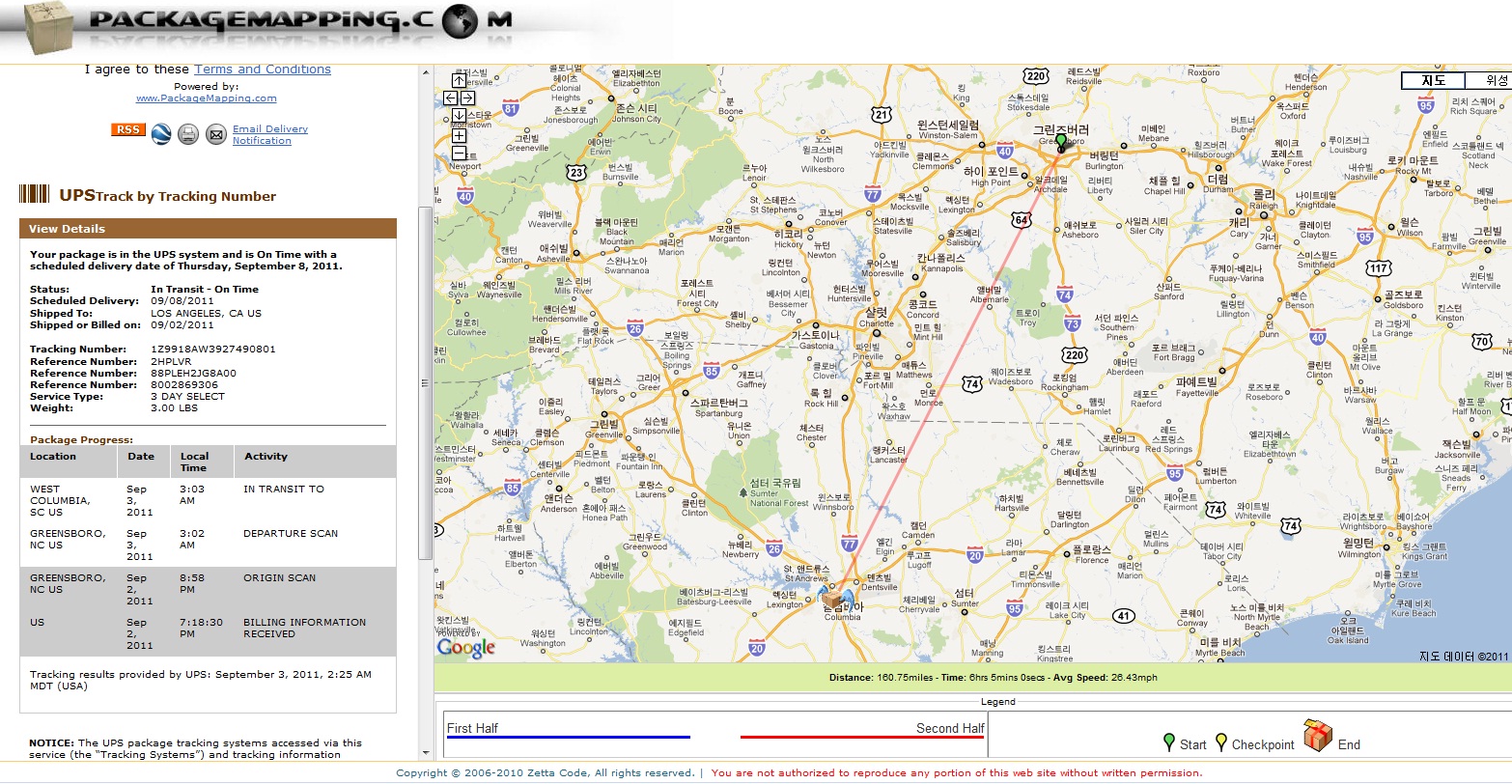Pan the map right with the arrow

coord(467,98)
